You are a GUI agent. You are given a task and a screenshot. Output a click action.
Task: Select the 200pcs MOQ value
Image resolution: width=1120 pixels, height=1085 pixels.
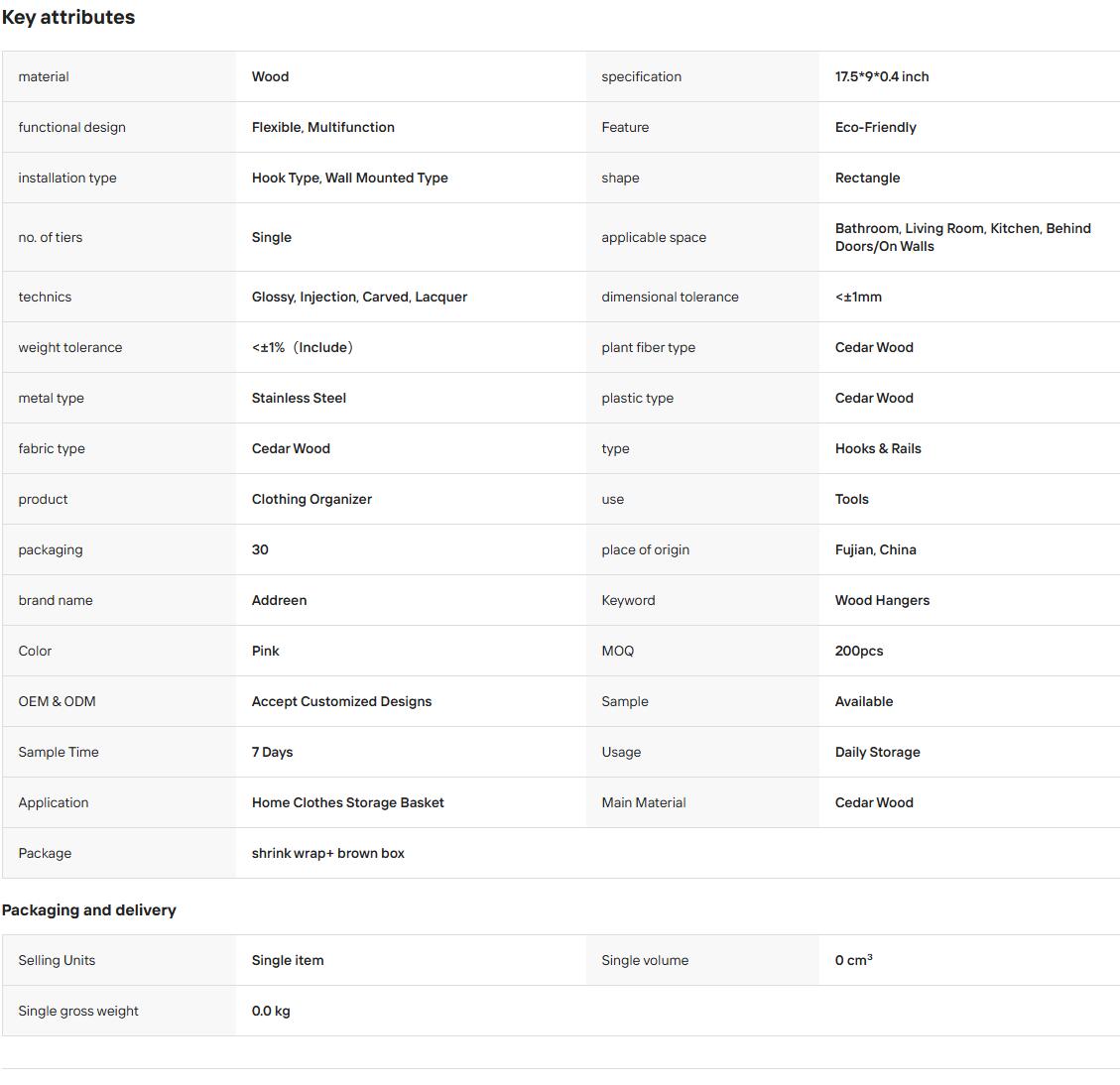(858, 651)
